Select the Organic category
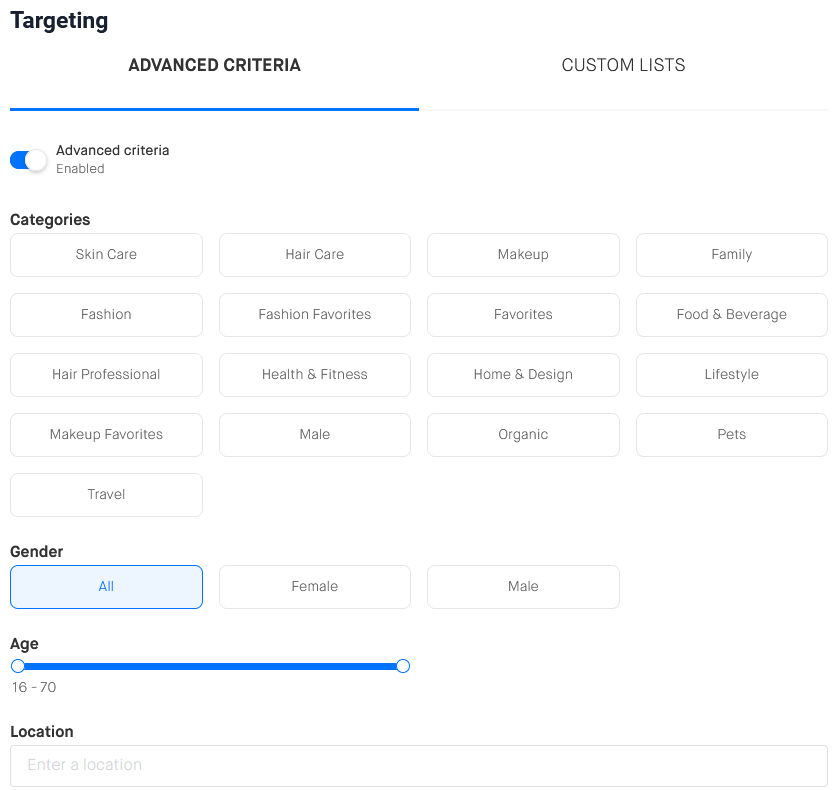The image size is (839, 790). pos(523,435)
